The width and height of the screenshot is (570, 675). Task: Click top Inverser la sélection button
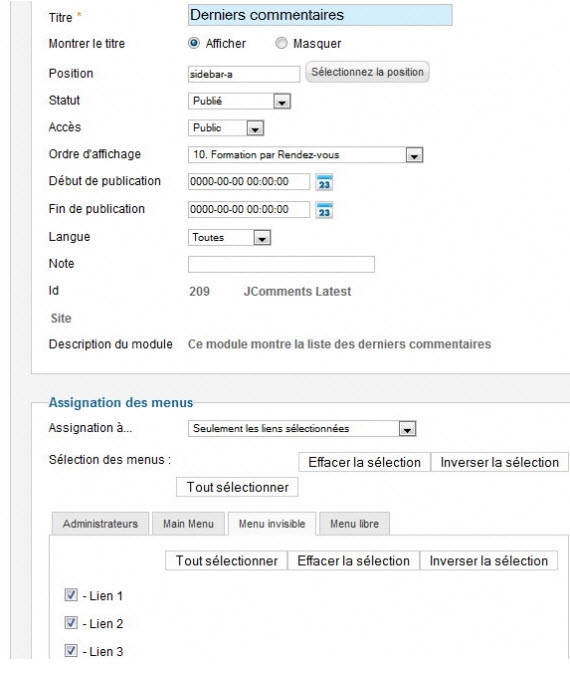(499, 462)
